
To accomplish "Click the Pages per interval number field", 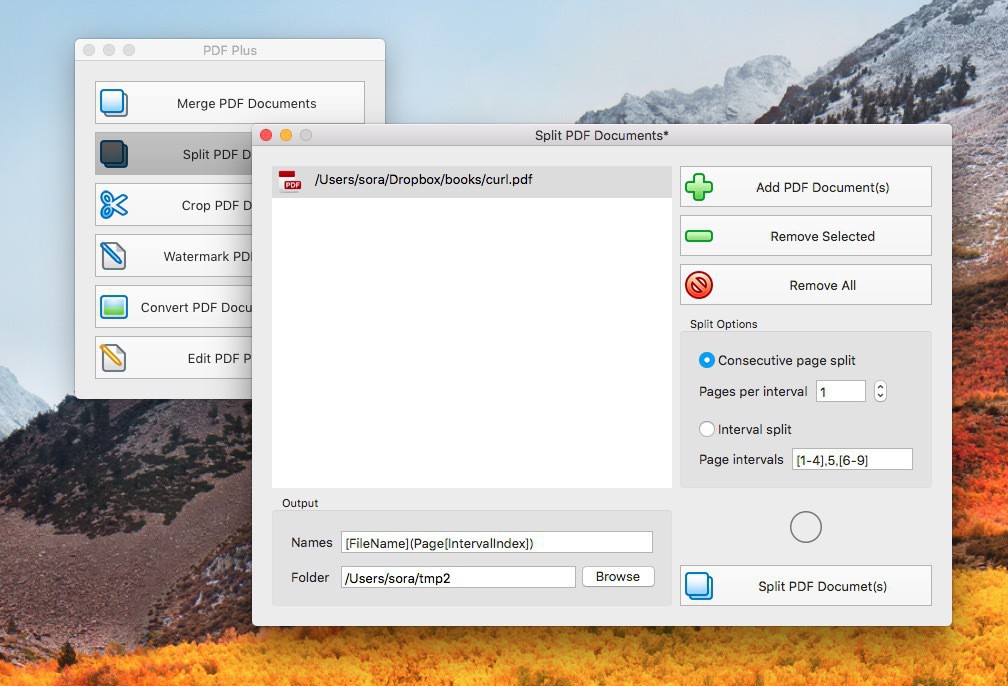I will (x=840, y=392).
